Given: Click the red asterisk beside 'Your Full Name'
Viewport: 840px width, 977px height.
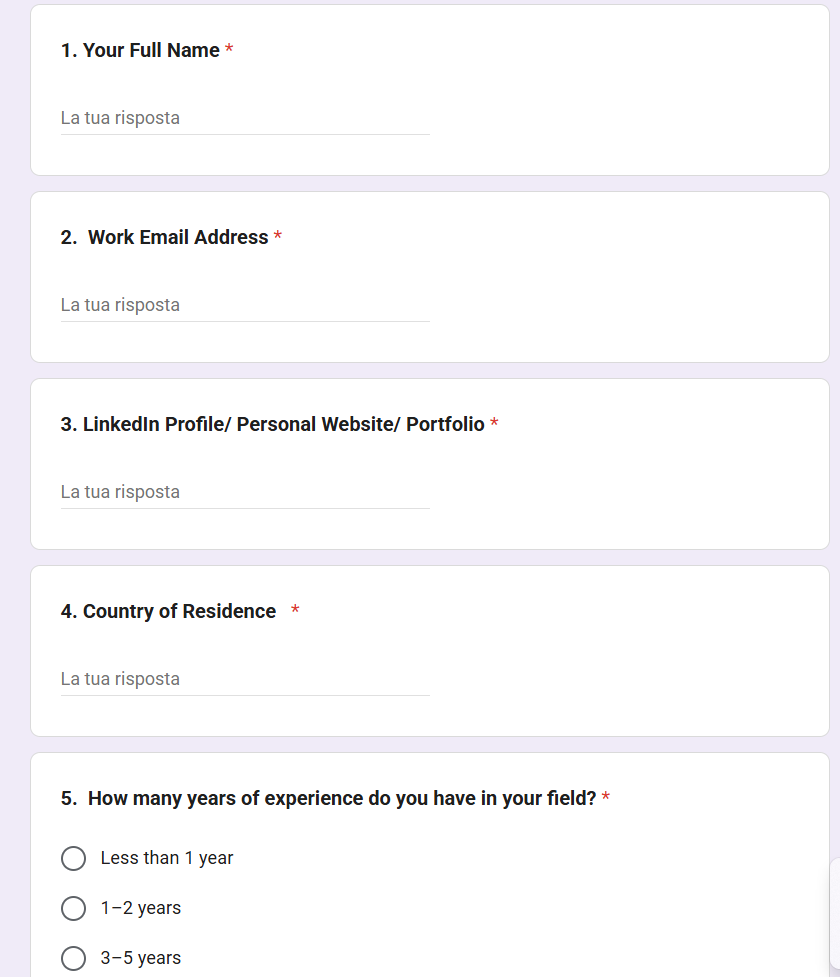Looking at the screenshot, I should tap(229, 50).
